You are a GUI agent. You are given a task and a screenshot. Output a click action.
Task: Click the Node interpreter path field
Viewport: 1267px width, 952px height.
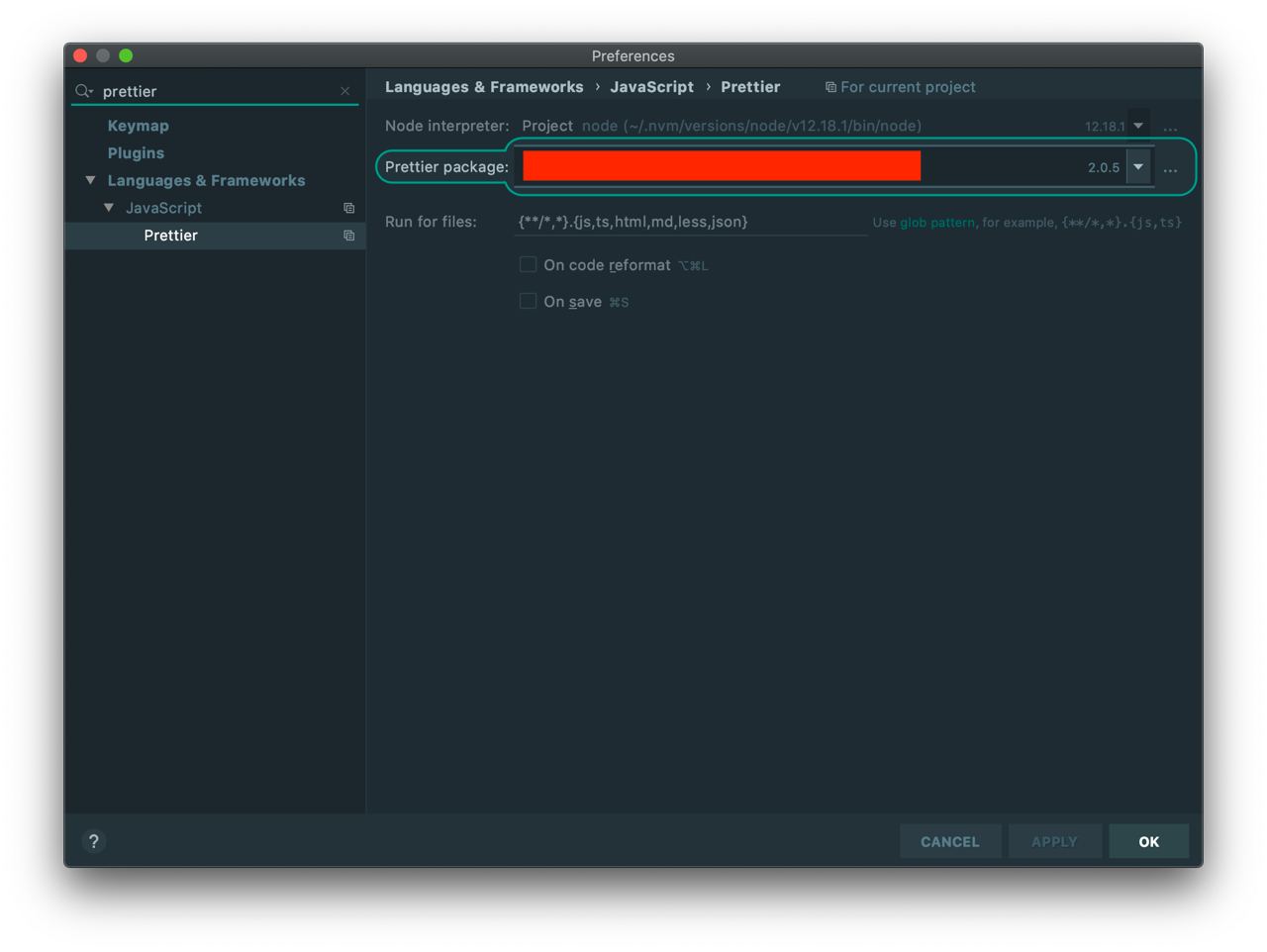pyautogui.click(x=820, y=126)
